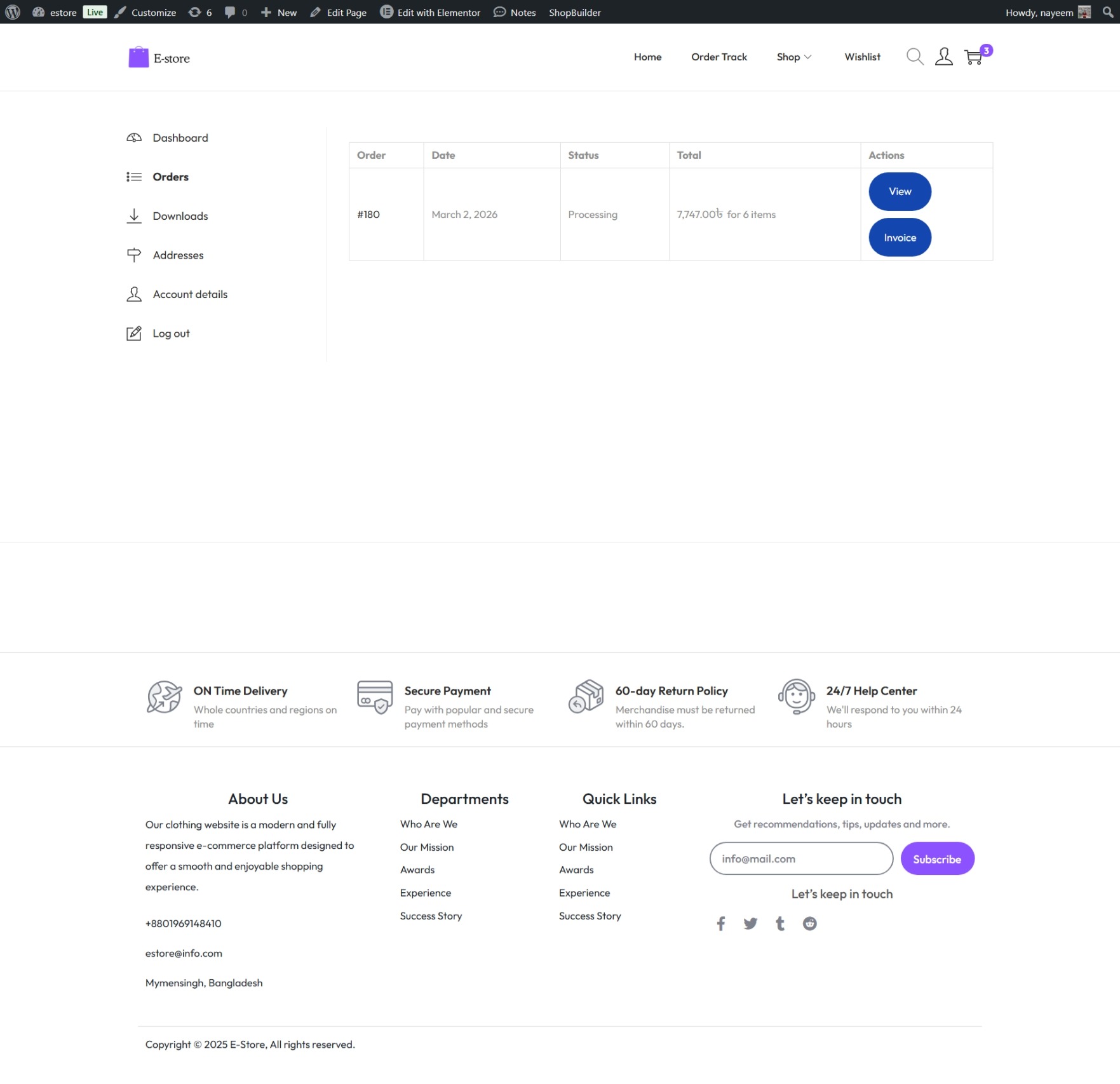Open the New content admin menu
The height and width of the screenshot is (1084, 1120).
[x=279, y=12]
